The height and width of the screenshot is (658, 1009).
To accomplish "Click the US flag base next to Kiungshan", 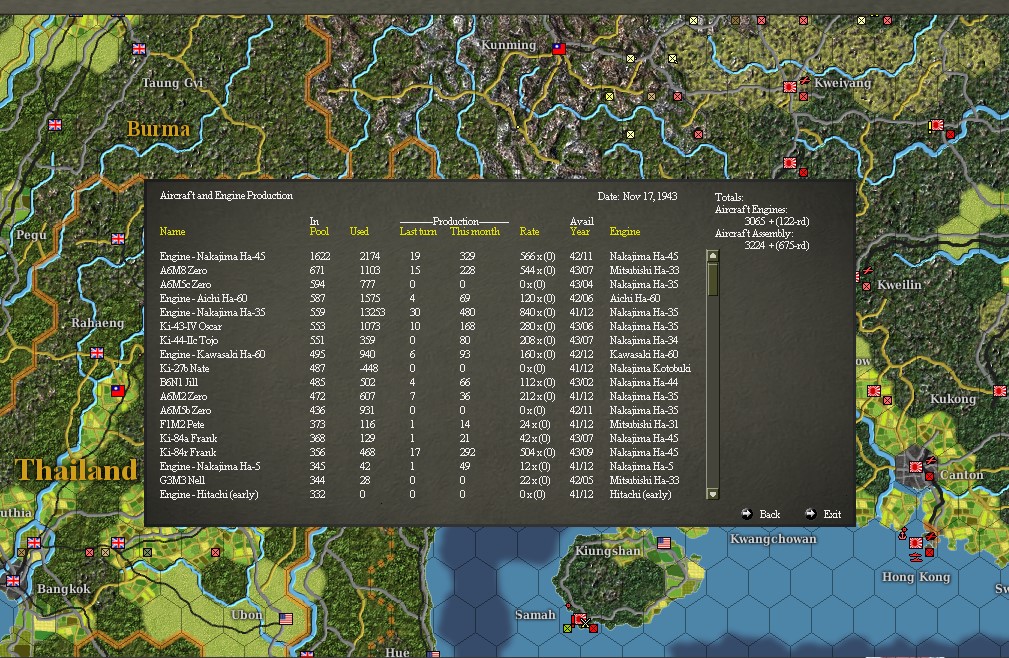I will click(x=664, y=543).
